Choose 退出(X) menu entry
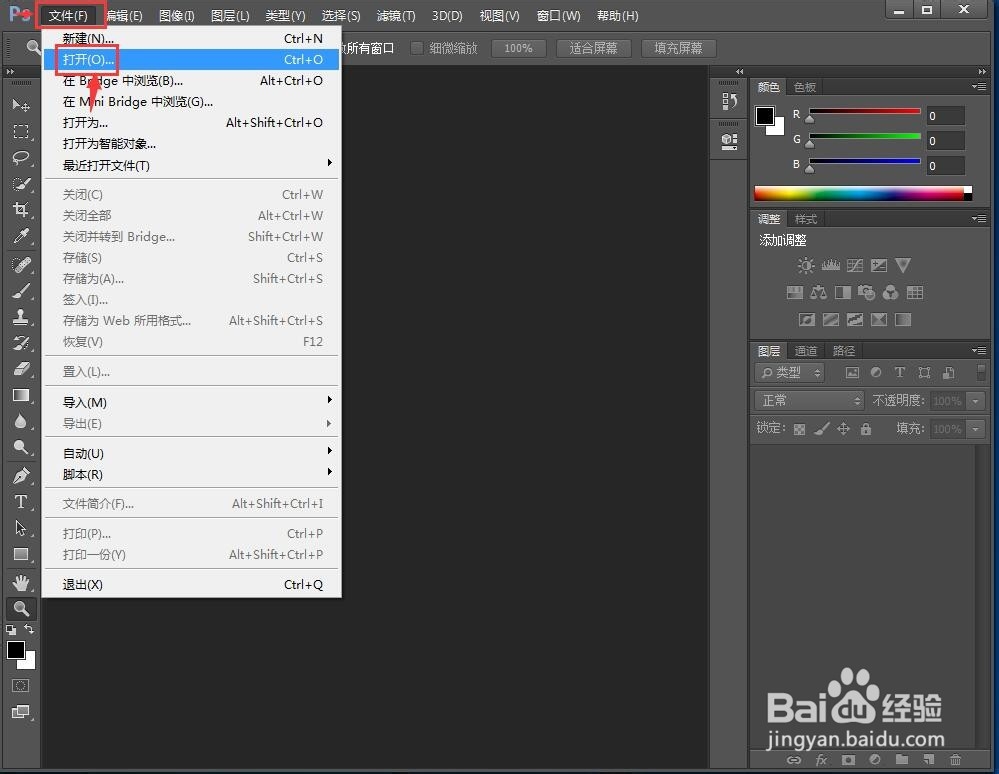 point(191,584)
